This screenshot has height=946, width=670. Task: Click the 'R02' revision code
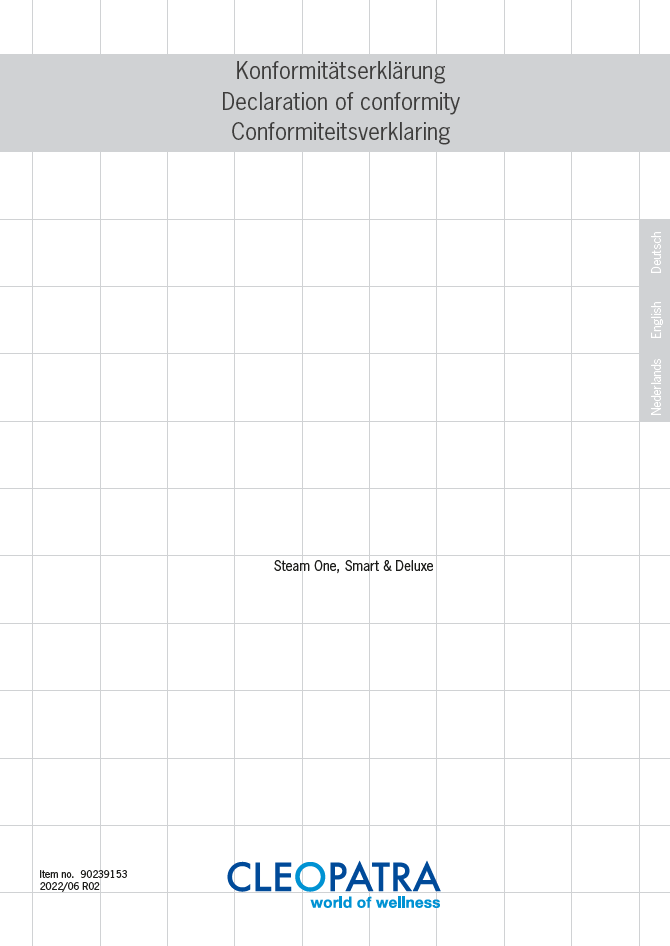point(90,886)
